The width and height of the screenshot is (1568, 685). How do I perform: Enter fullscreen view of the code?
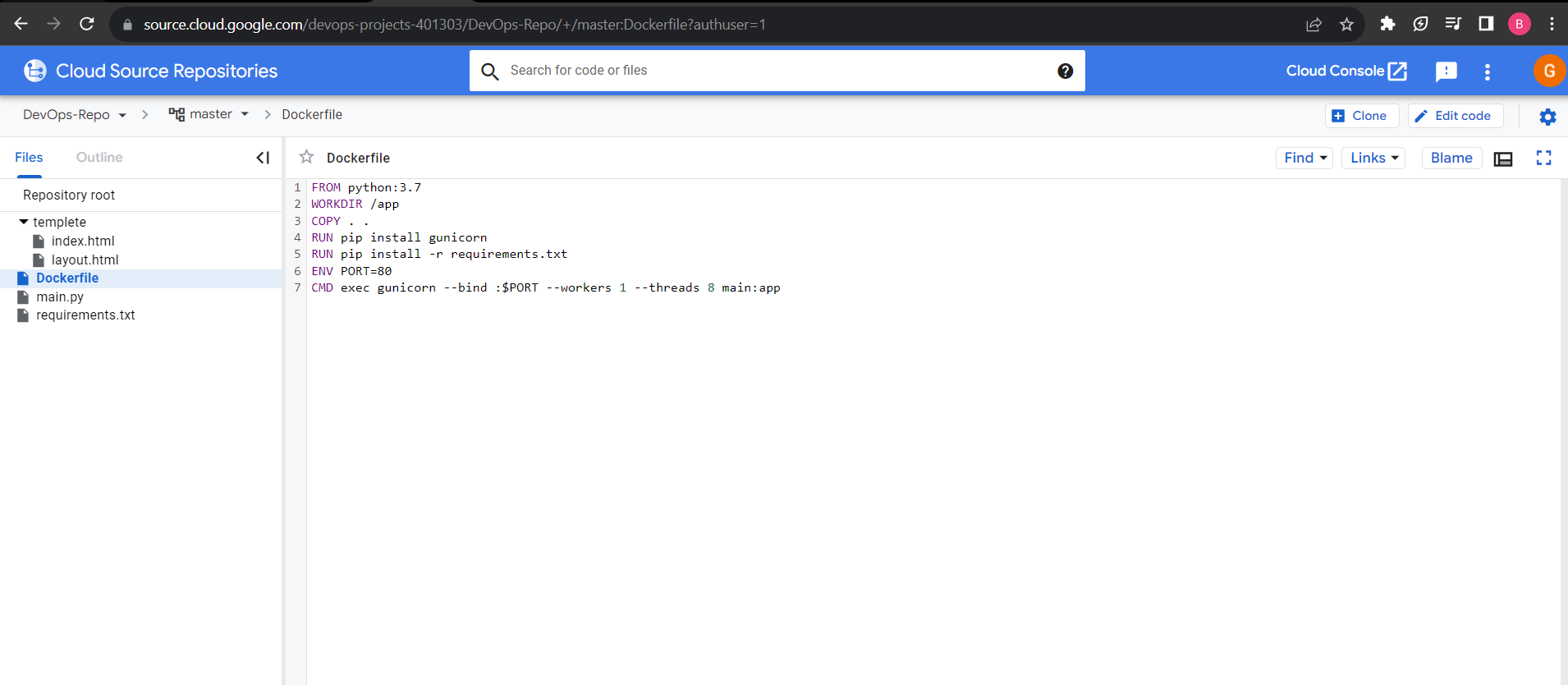(x=1543, y=158)
